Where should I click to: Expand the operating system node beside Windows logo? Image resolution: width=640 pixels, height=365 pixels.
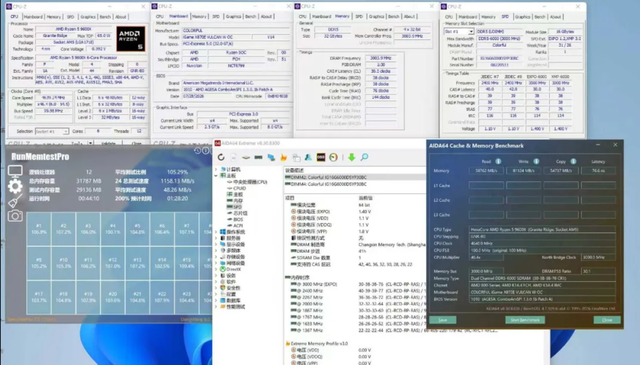click(216, 232)
